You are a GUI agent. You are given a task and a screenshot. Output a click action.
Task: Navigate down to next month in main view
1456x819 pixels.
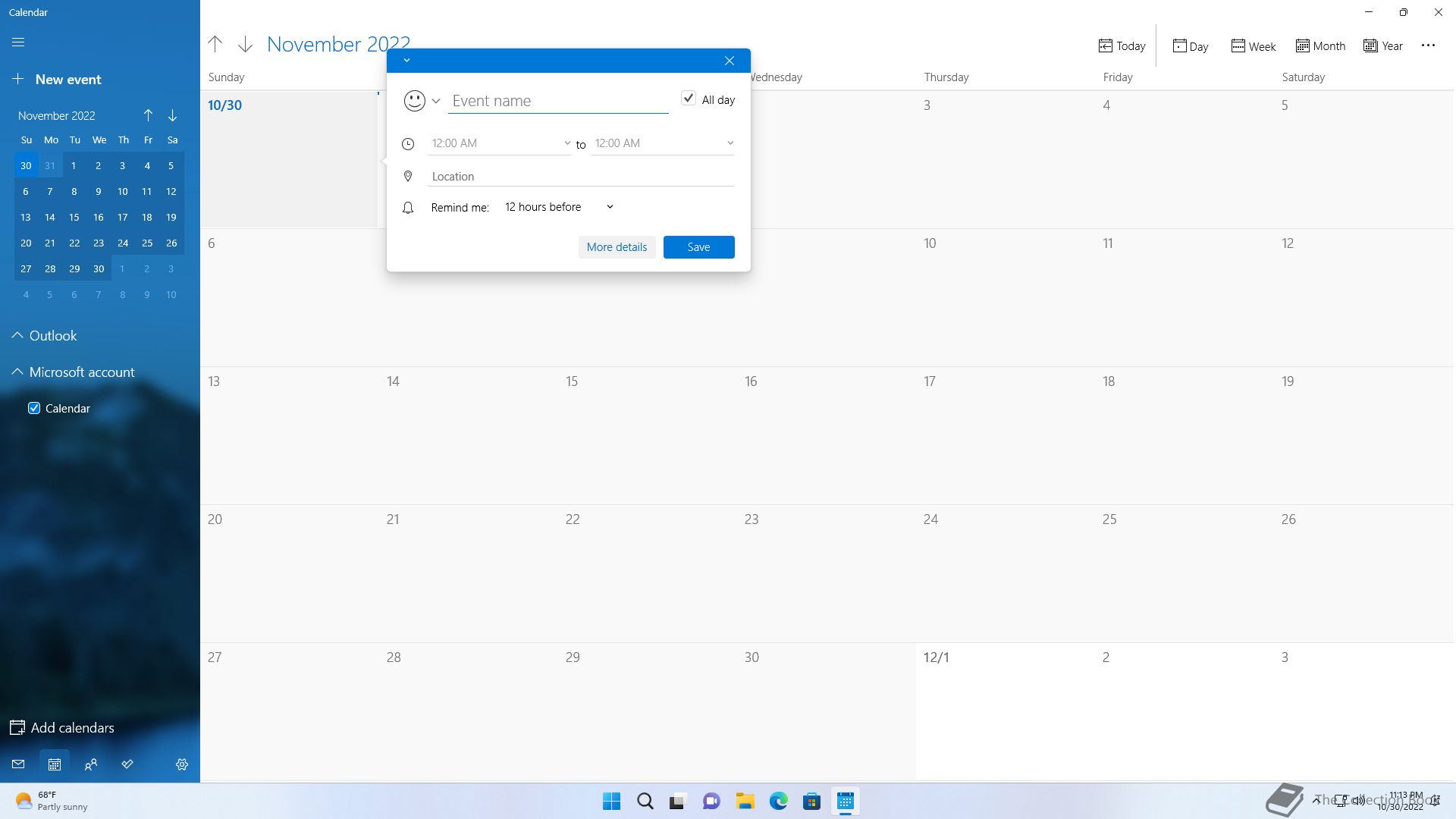(245, 44)
